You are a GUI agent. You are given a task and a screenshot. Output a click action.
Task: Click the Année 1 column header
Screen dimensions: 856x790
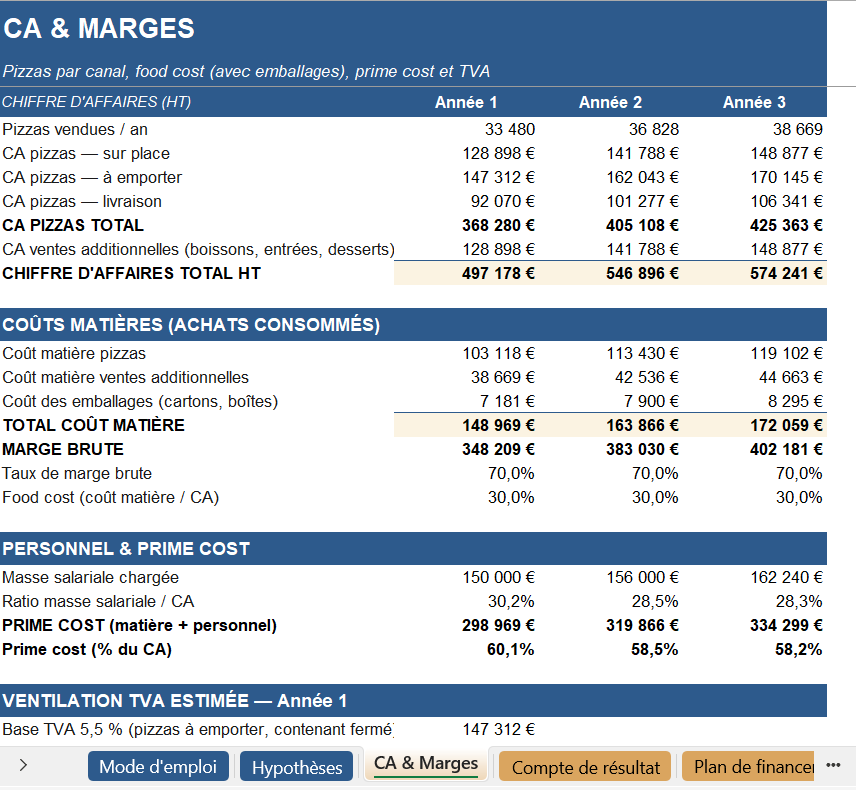pos(466,102)
